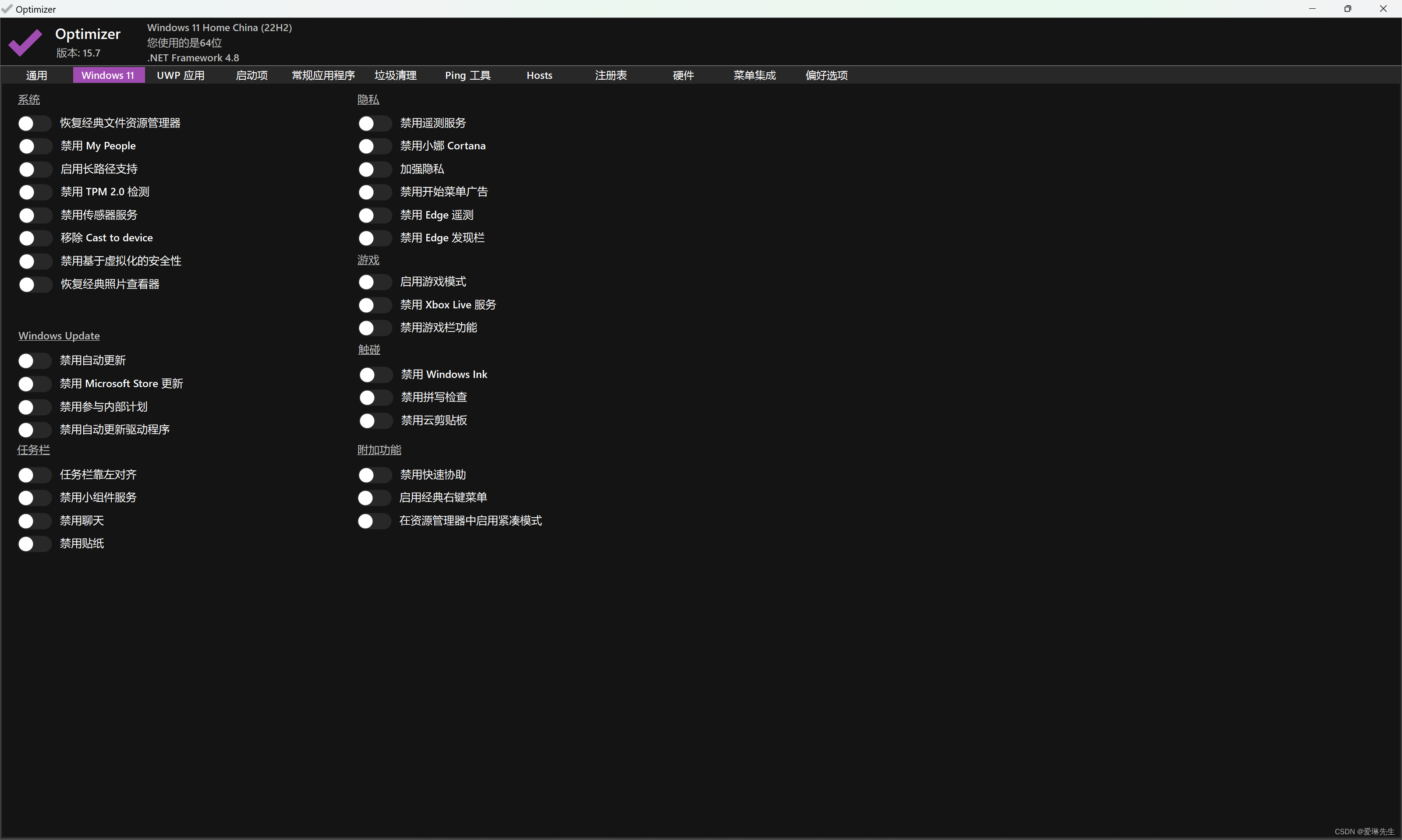This screenshot has height=840, width=1402.
Task: Switch on 禁用拼写检查 toggle
Action: click(375, 397)
